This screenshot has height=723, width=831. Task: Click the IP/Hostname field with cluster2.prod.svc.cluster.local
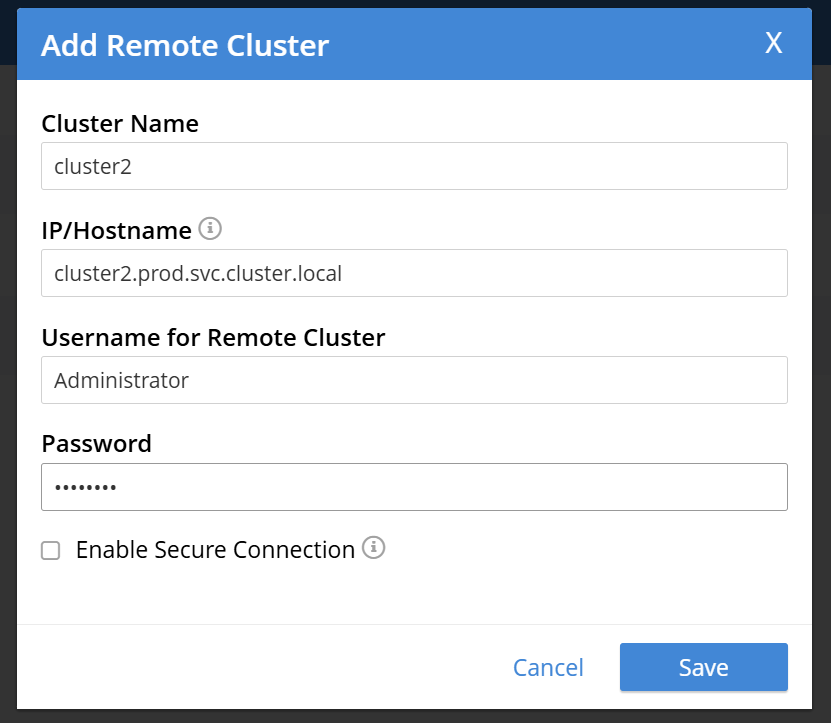pyautogui.click(x=414, y=273)
